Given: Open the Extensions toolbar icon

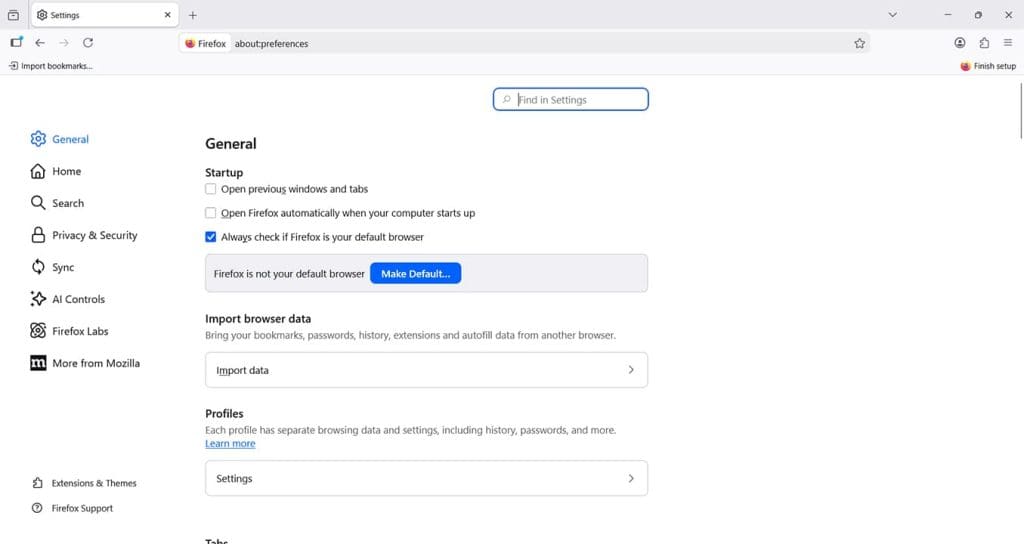Looking at the screenshot, I should point(984,42).
